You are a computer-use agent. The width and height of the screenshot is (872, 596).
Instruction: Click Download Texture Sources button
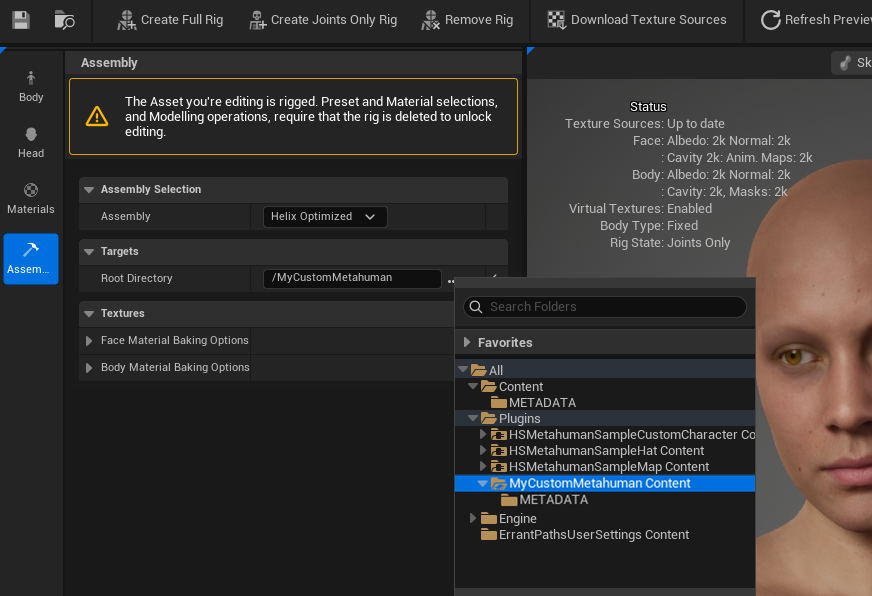pyautogui.click(x=637, y=20)
